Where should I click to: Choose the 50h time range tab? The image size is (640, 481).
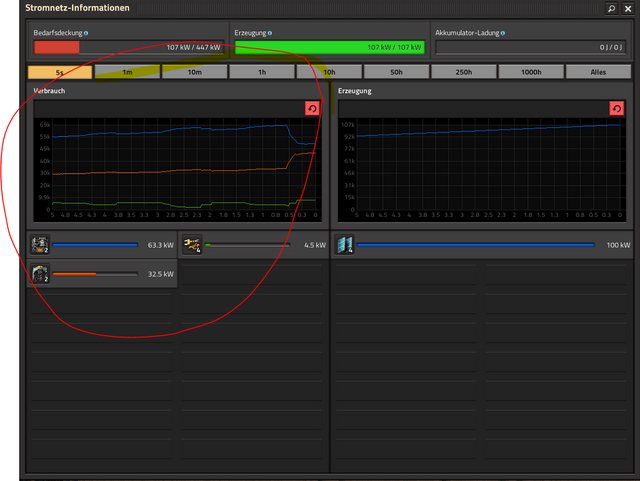(x=396, y=72)
